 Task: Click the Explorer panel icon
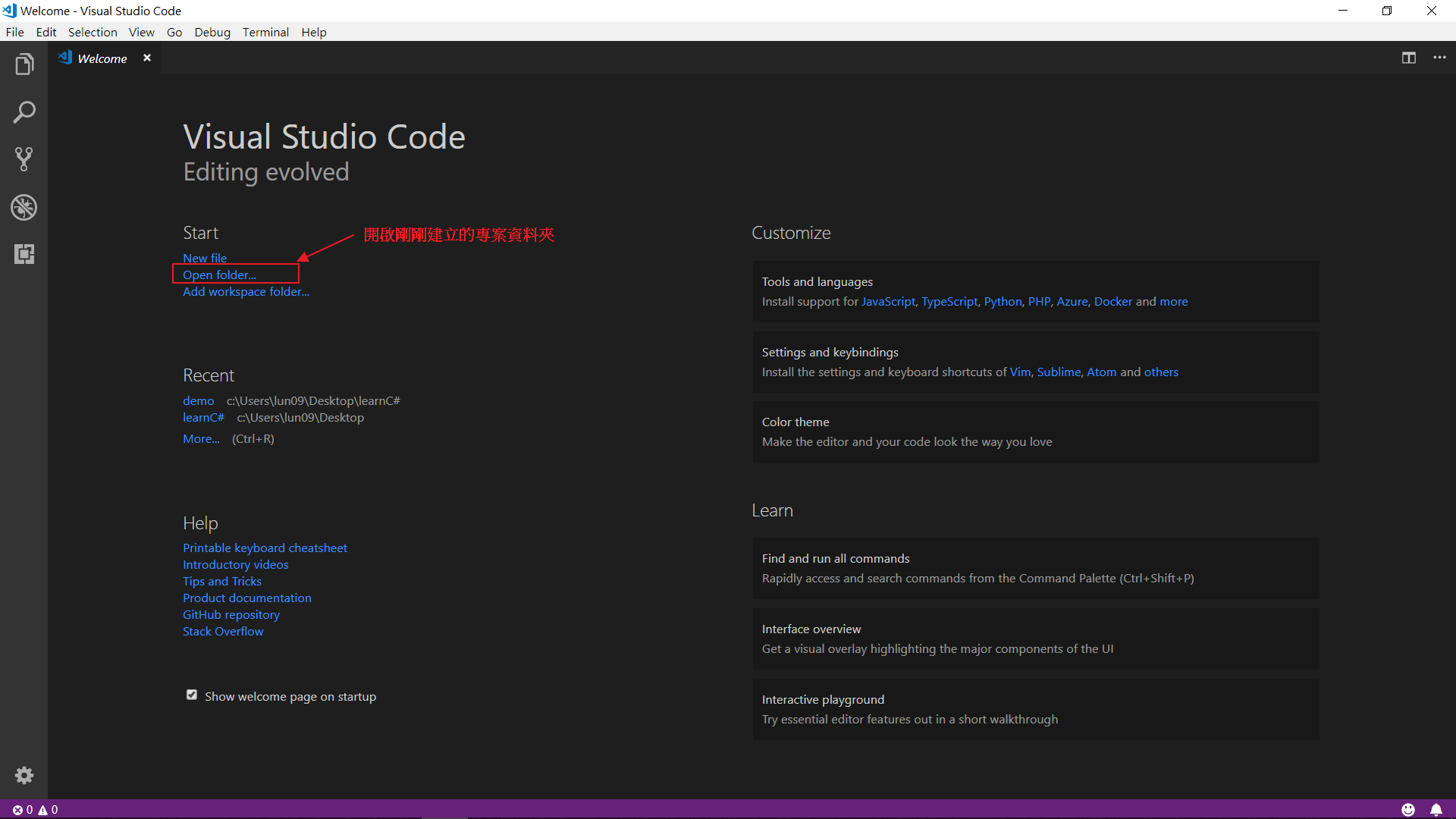[x=24, y=65]
